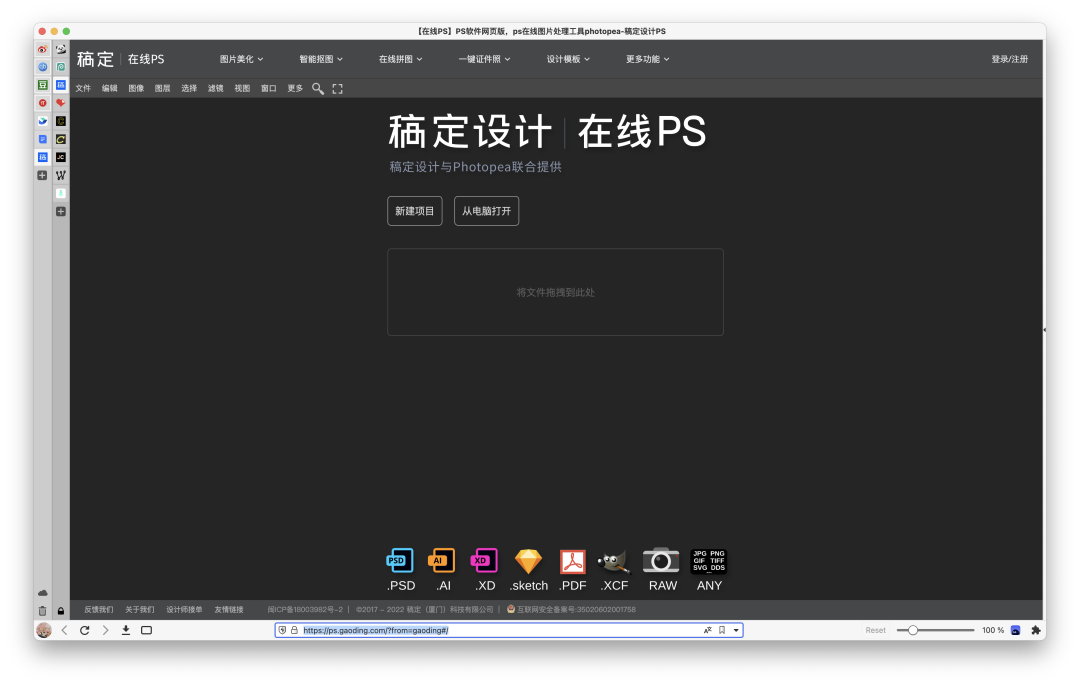Click the RAW camera icon
Screen dimensions: 1080x685
[661, 561]
